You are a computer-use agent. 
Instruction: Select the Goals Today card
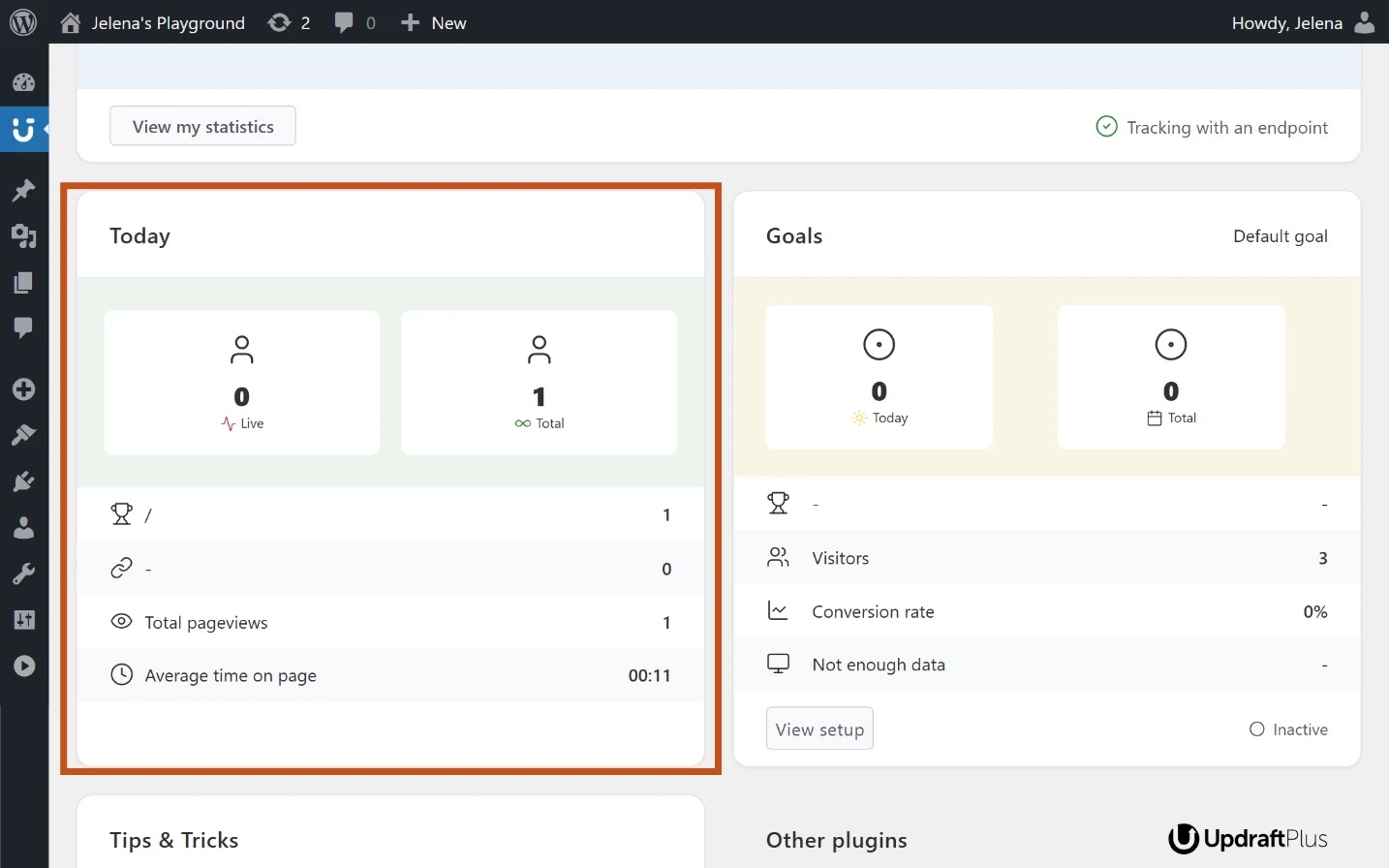pos(880,377)
